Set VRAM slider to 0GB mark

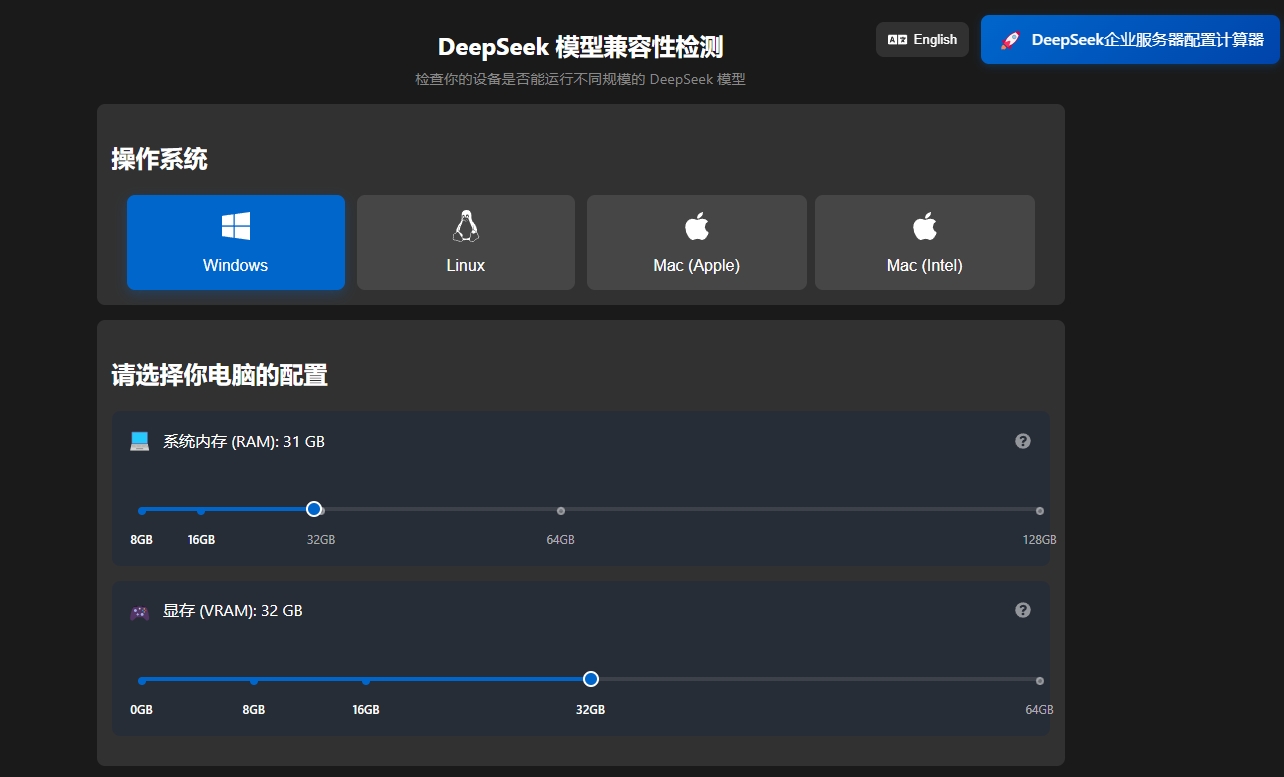tap(142, 680)
